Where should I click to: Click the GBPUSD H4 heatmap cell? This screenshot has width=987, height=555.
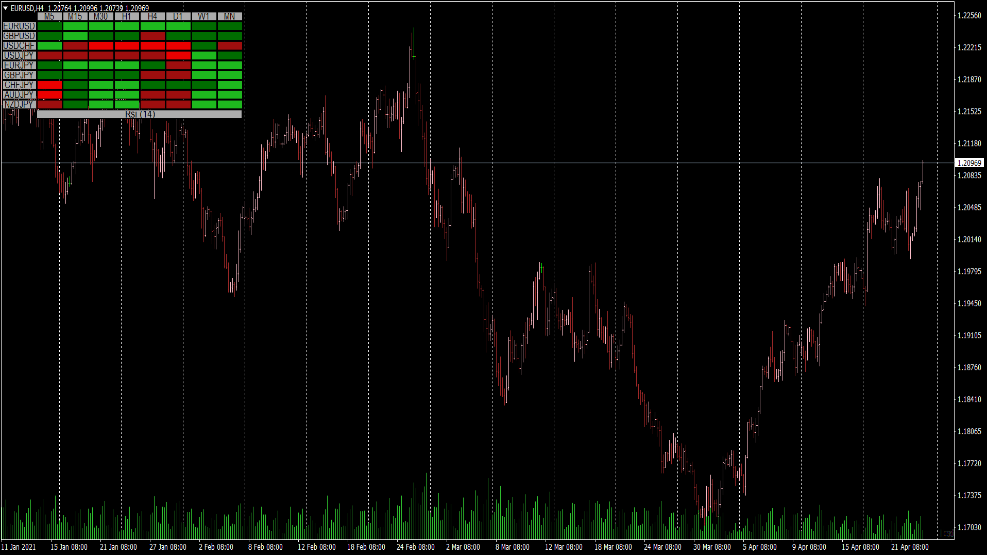click(152, 36)
